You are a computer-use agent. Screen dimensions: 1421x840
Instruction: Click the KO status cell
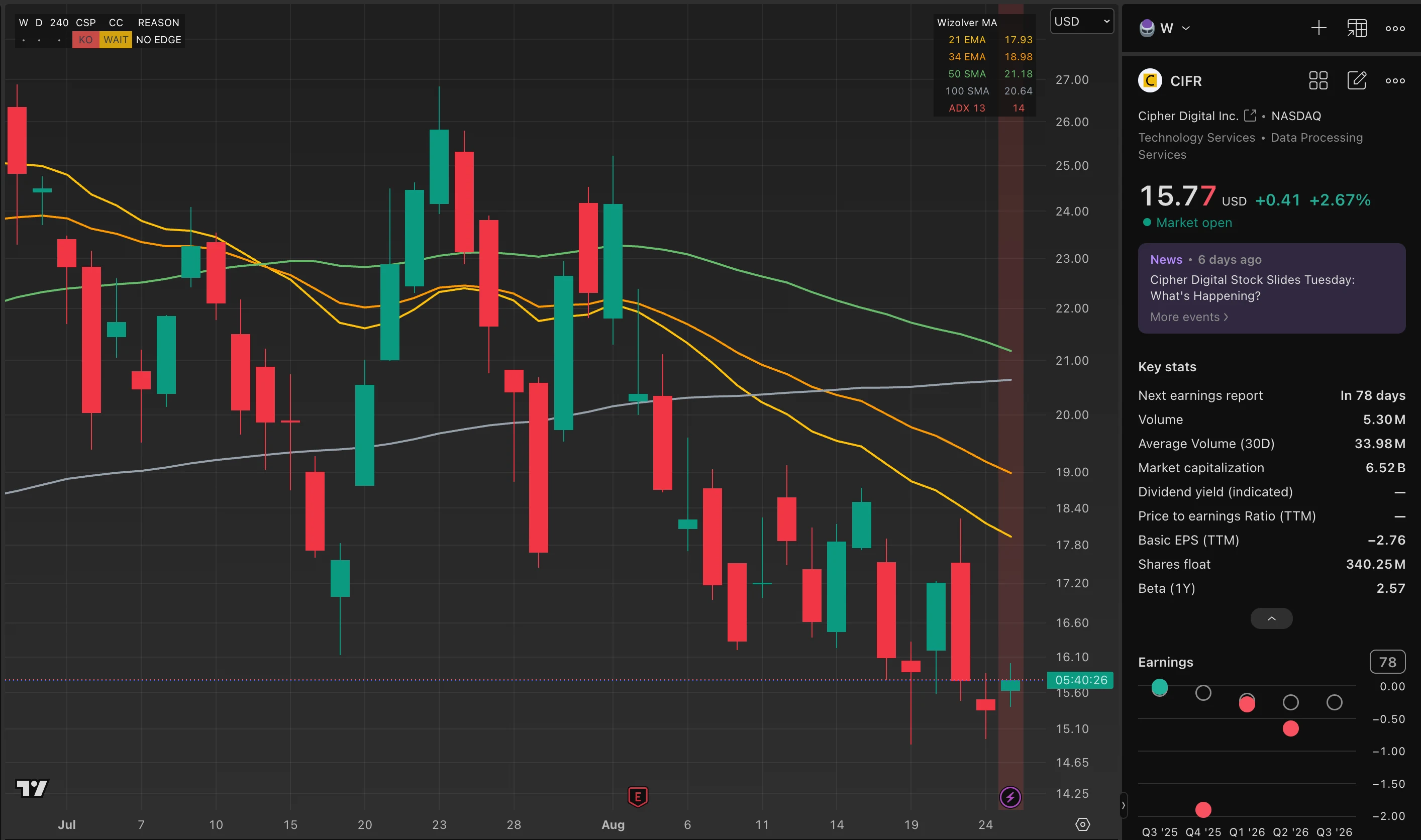click(85, 40)
